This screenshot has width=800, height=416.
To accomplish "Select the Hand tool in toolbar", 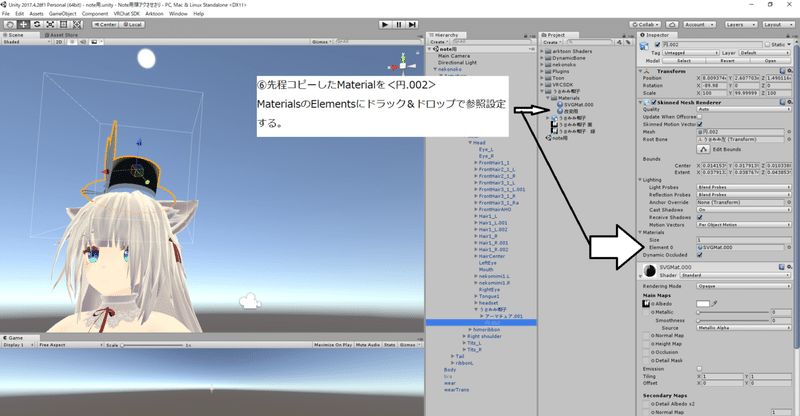I will point(10,25).
